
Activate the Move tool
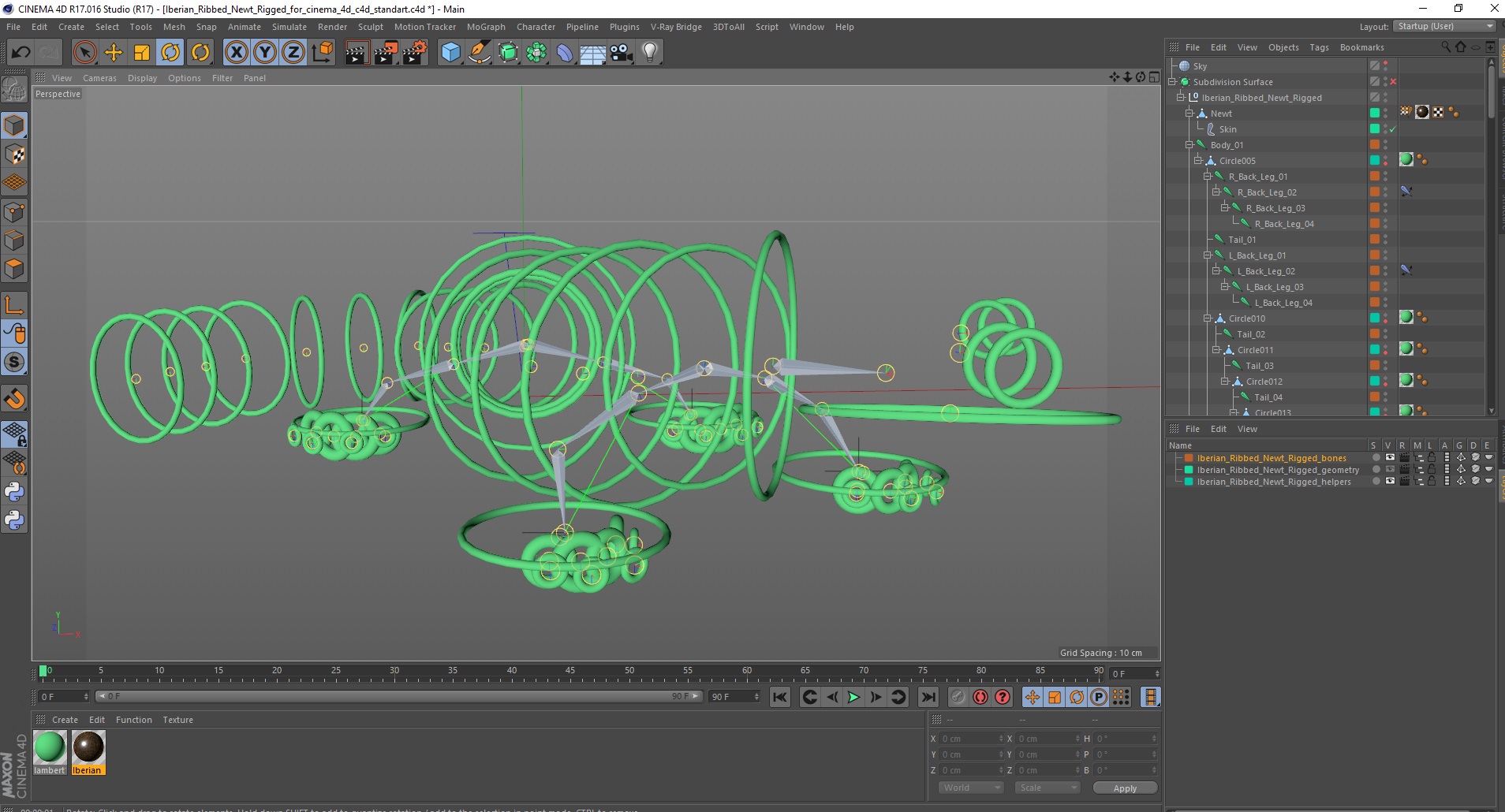click(x=114, y=53)
